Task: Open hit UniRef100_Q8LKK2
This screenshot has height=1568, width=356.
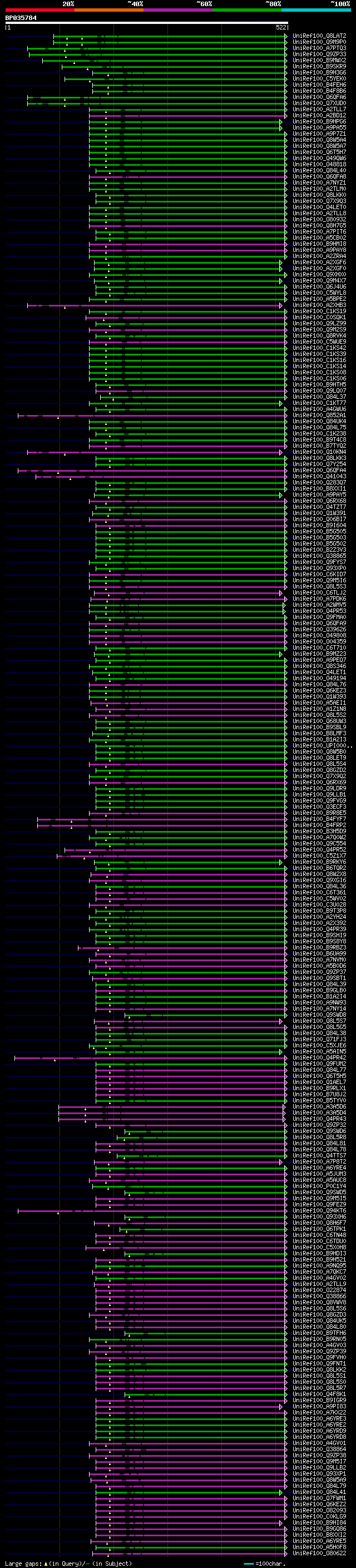Action: 319,1369
